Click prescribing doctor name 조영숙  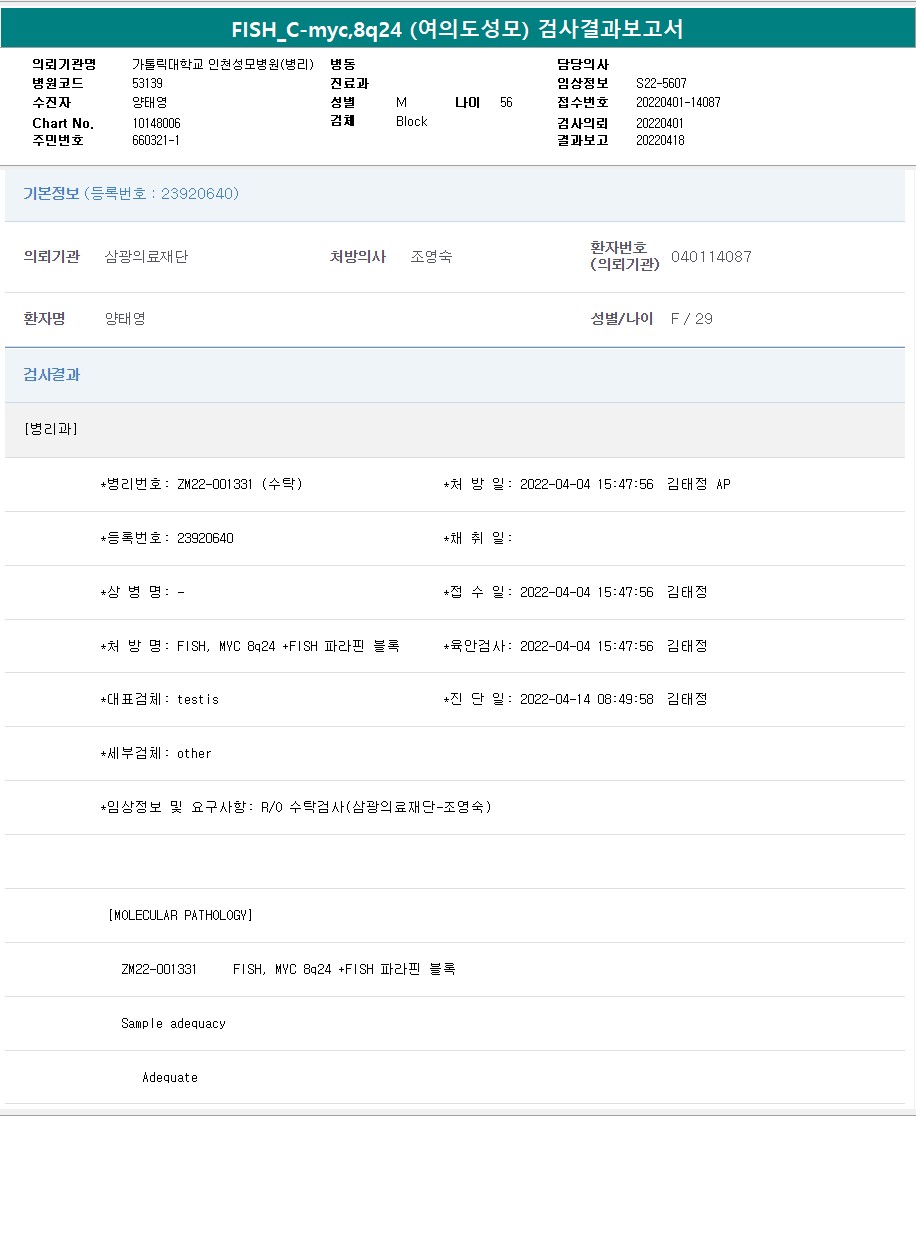coord(431,257)
